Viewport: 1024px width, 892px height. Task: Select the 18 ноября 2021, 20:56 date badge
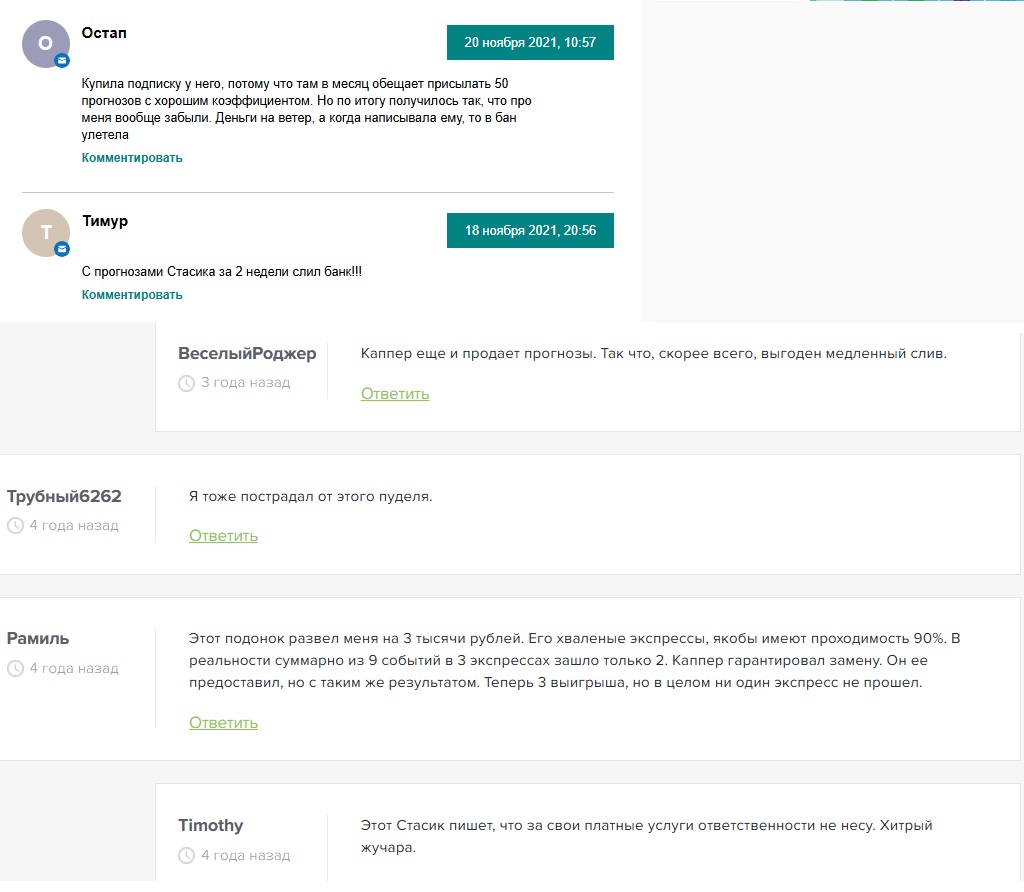(530, 231)
